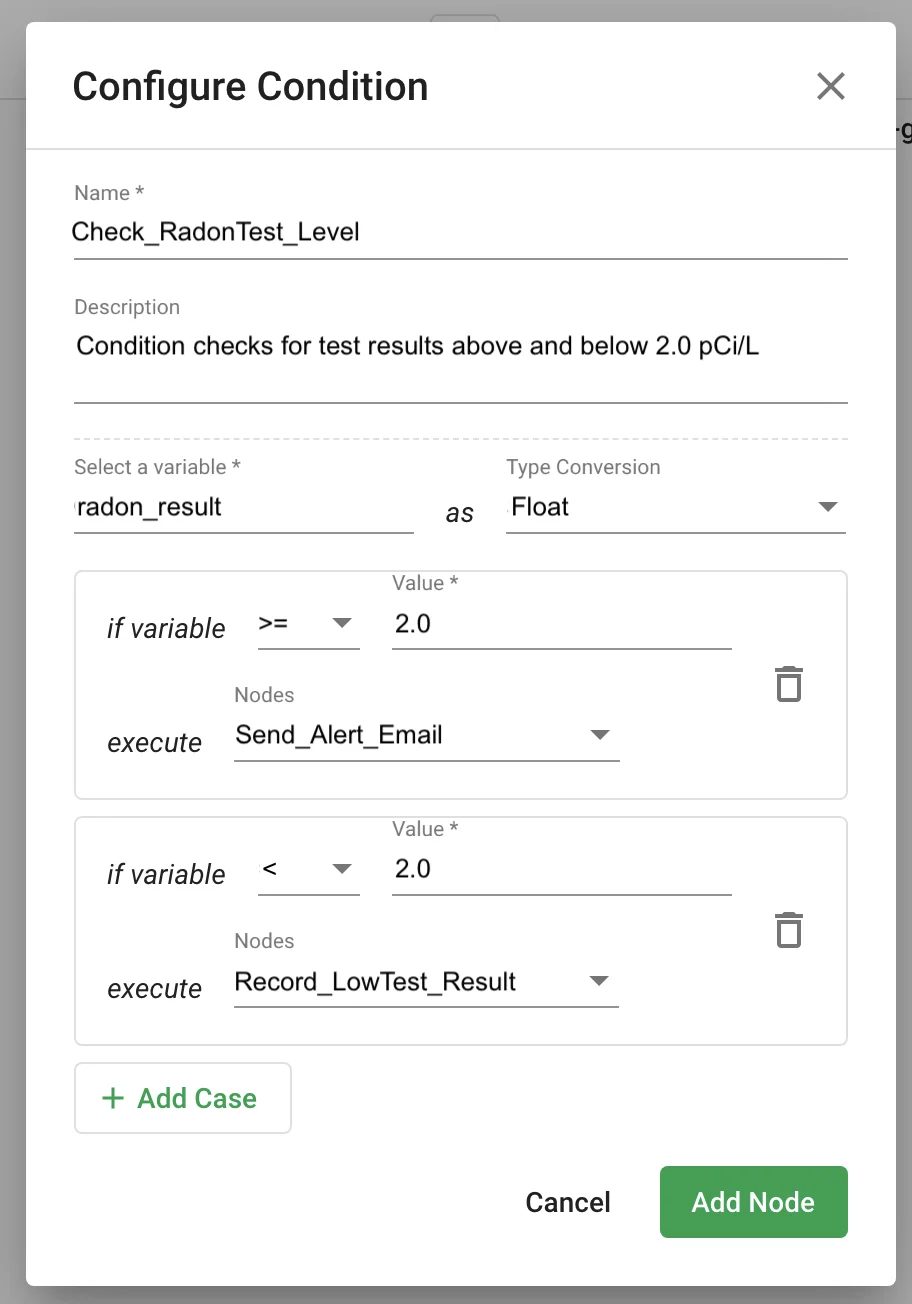Image resolution: width=912 pixels, height=1304 pixels.
Task: Edit the Name field Check_RadonTest_Level
Action: (x=460, y=233)
